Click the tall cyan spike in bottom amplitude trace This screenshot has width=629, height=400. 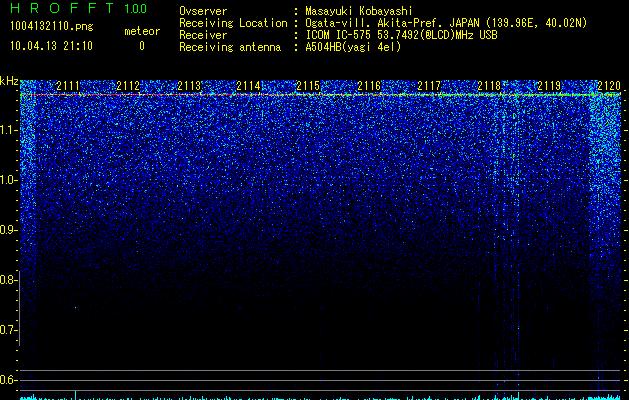(75, 395)
